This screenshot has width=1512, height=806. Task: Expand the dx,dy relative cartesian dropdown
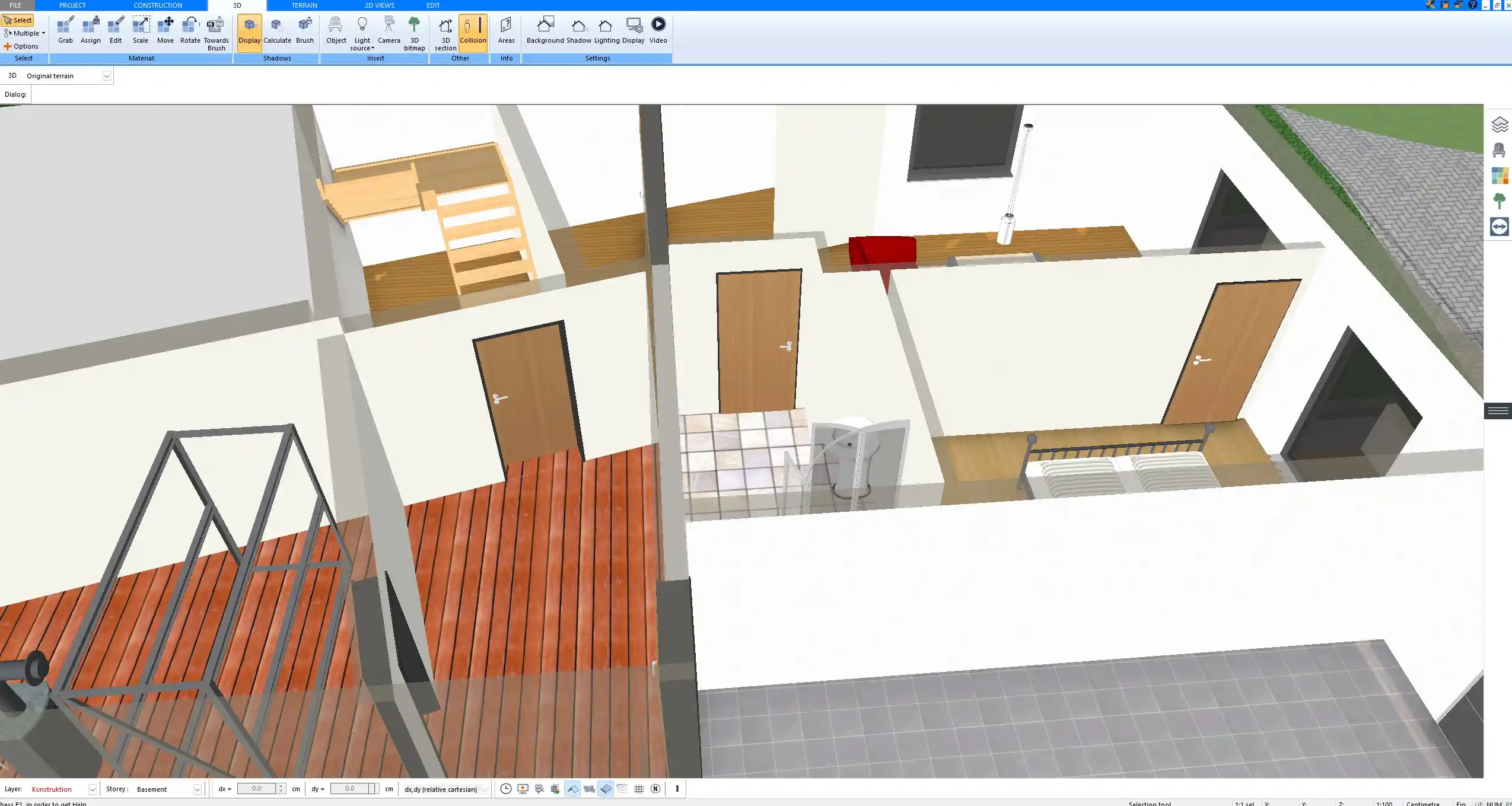coord(484,789)
